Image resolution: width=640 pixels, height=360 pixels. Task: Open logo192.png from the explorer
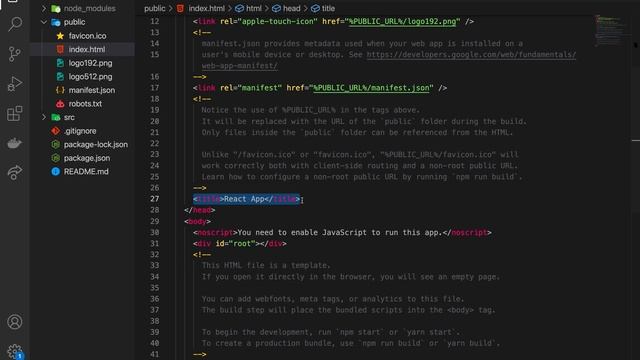click(x=90, y=63)
